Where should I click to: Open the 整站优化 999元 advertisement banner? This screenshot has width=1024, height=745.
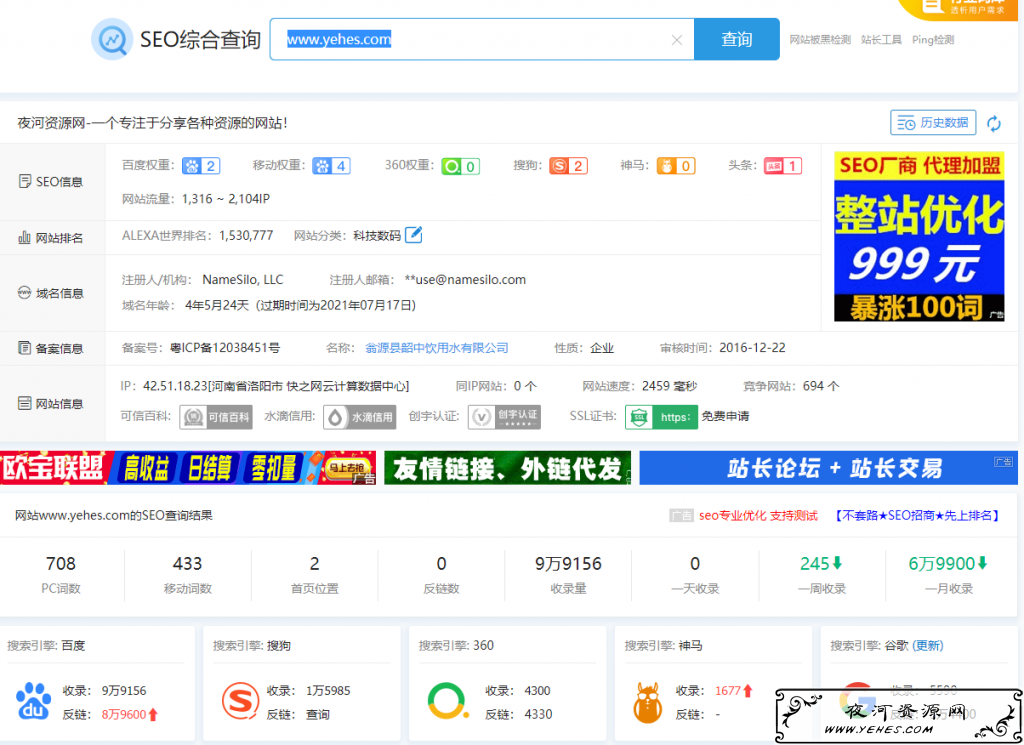click(x=919, y=236)
